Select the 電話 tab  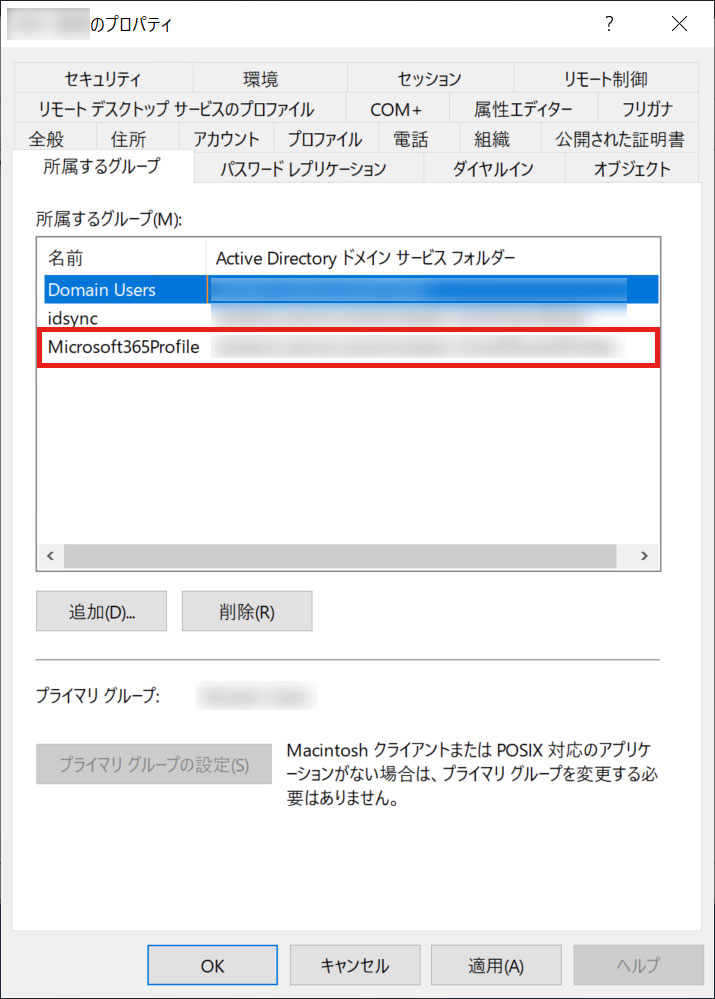click(419, 138)
